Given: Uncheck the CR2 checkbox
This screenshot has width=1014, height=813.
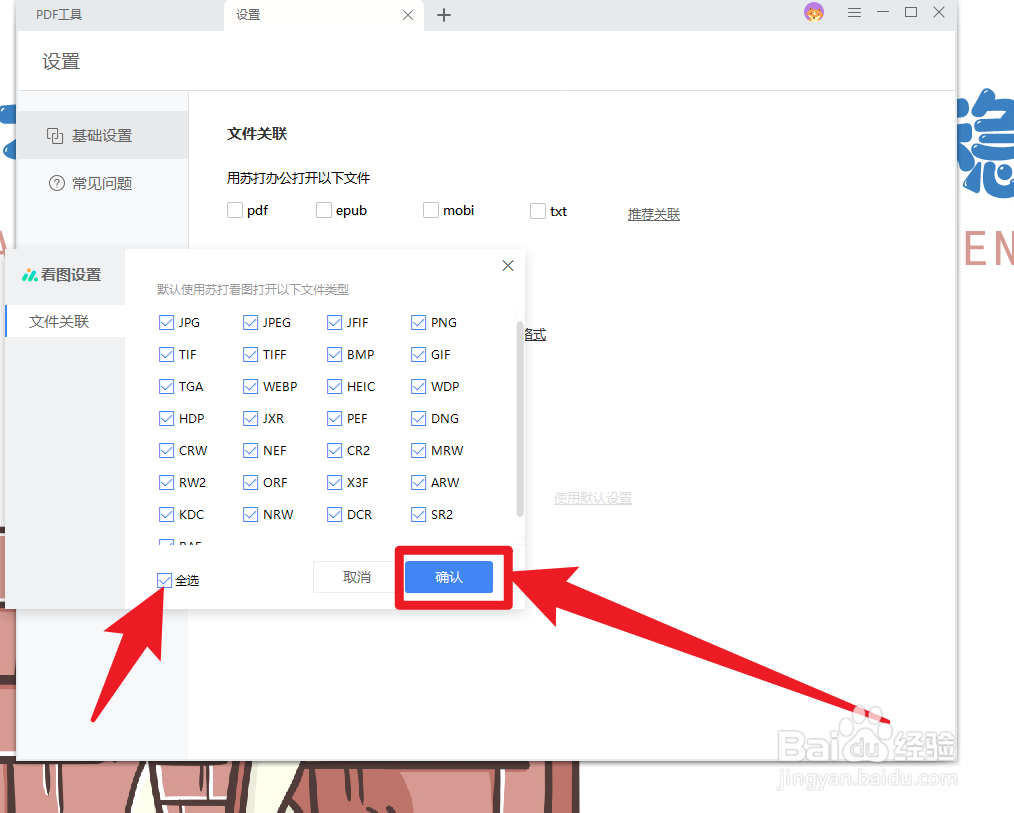Looking at the screenshot, I should tap(334, 450).
